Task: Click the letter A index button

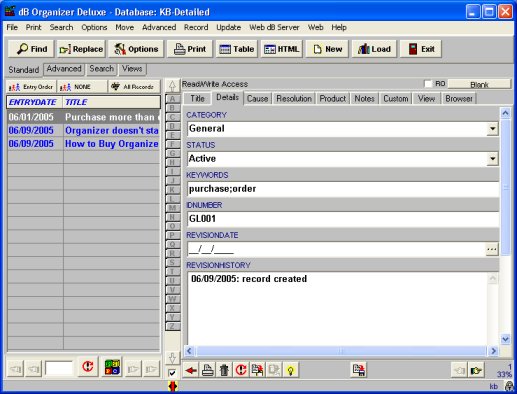Action: coord(172,99)
